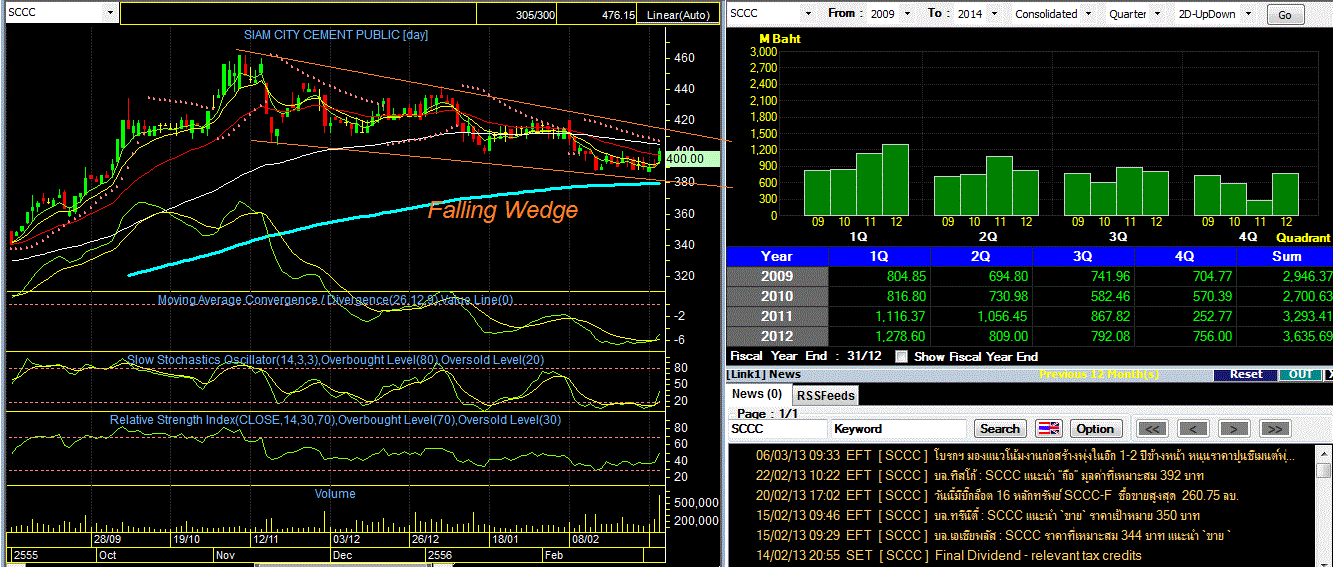This screenshot has height=567, width=1333.
Task: Open Final Dividend - relevant tax credits news
Action: [1038, 555]
